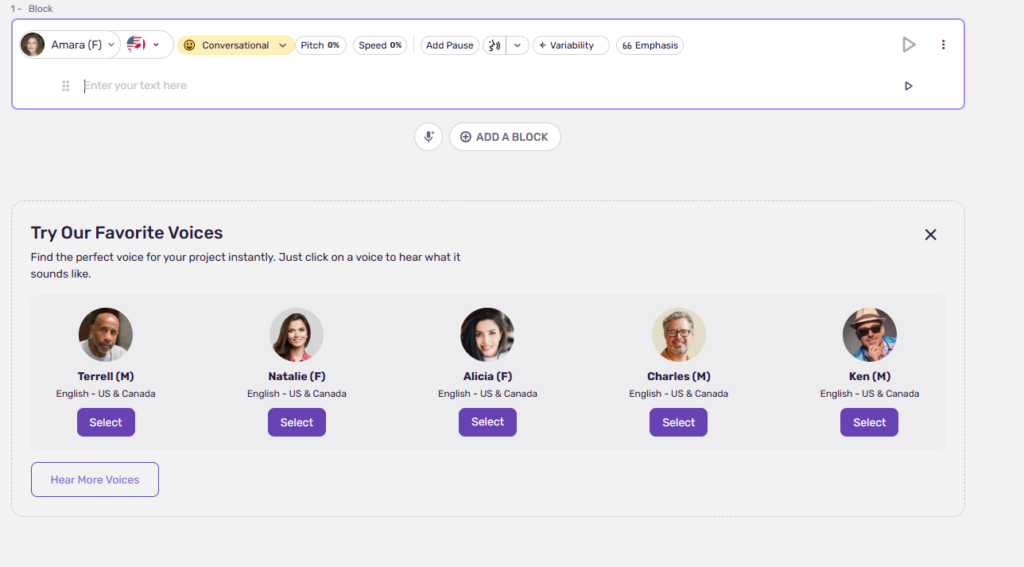Play the text line preview

coord(908,86)
